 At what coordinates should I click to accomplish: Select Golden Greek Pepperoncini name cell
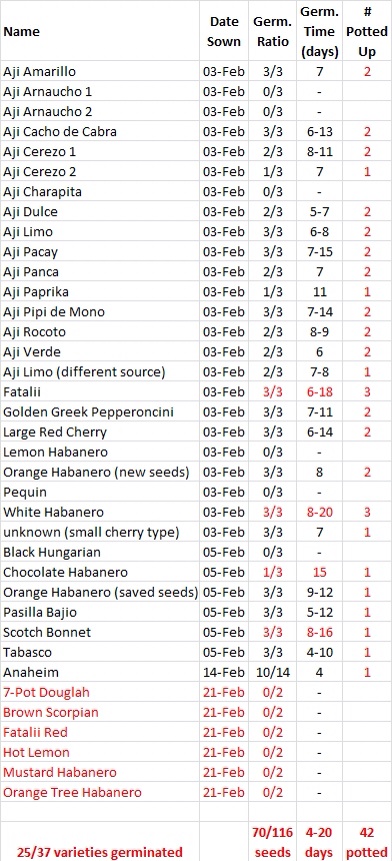100,412
